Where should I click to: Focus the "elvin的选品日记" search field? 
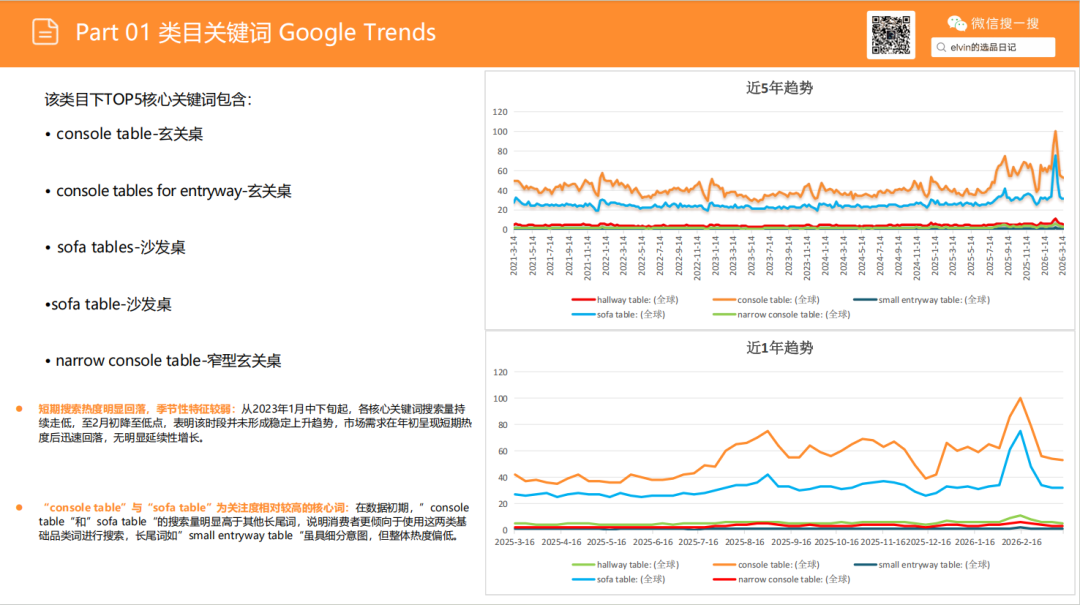click(993, 47)
